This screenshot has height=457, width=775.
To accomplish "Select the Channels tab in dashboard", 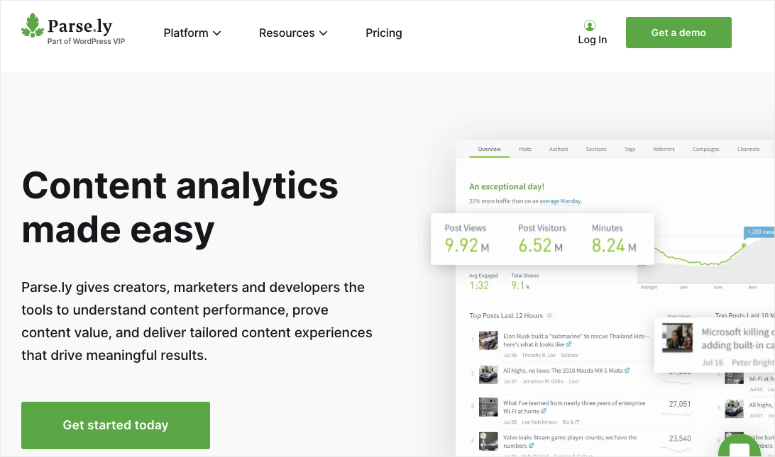I will point(748,149).
